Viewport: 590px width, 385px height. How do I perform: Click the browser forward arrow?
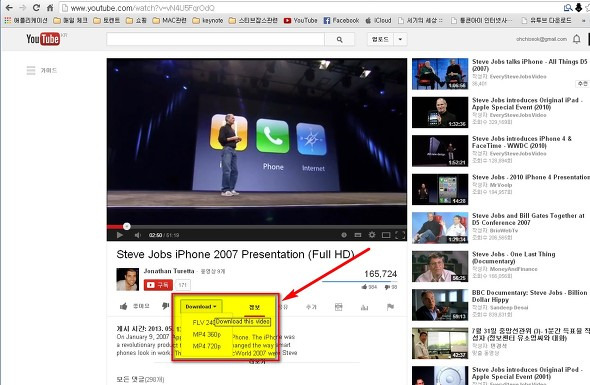(22, 8)
